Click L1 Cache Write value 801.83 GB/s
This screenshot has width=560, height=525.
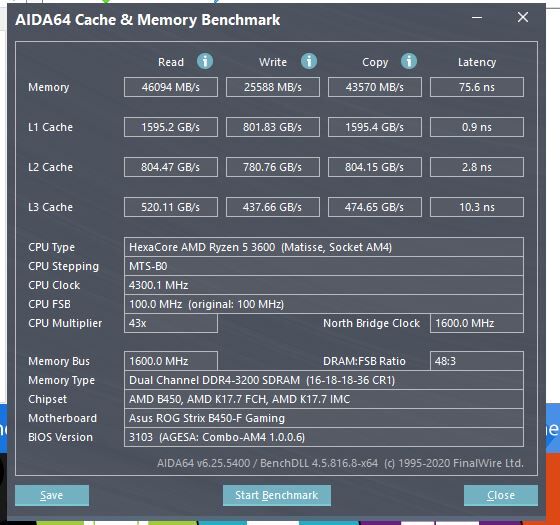[273, 127]
